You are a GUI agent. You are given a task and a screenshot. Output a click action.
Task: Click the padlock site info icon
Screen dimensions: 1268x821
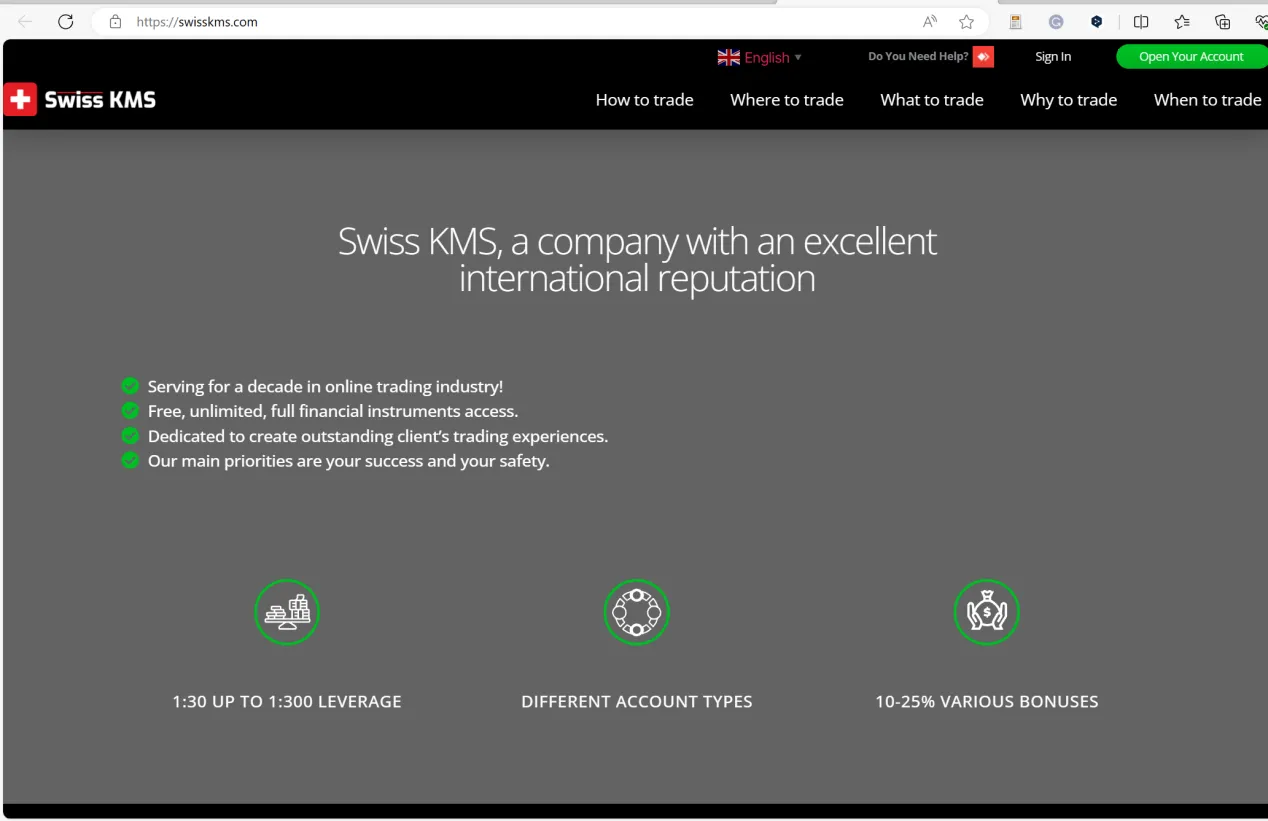click(115, 22)
